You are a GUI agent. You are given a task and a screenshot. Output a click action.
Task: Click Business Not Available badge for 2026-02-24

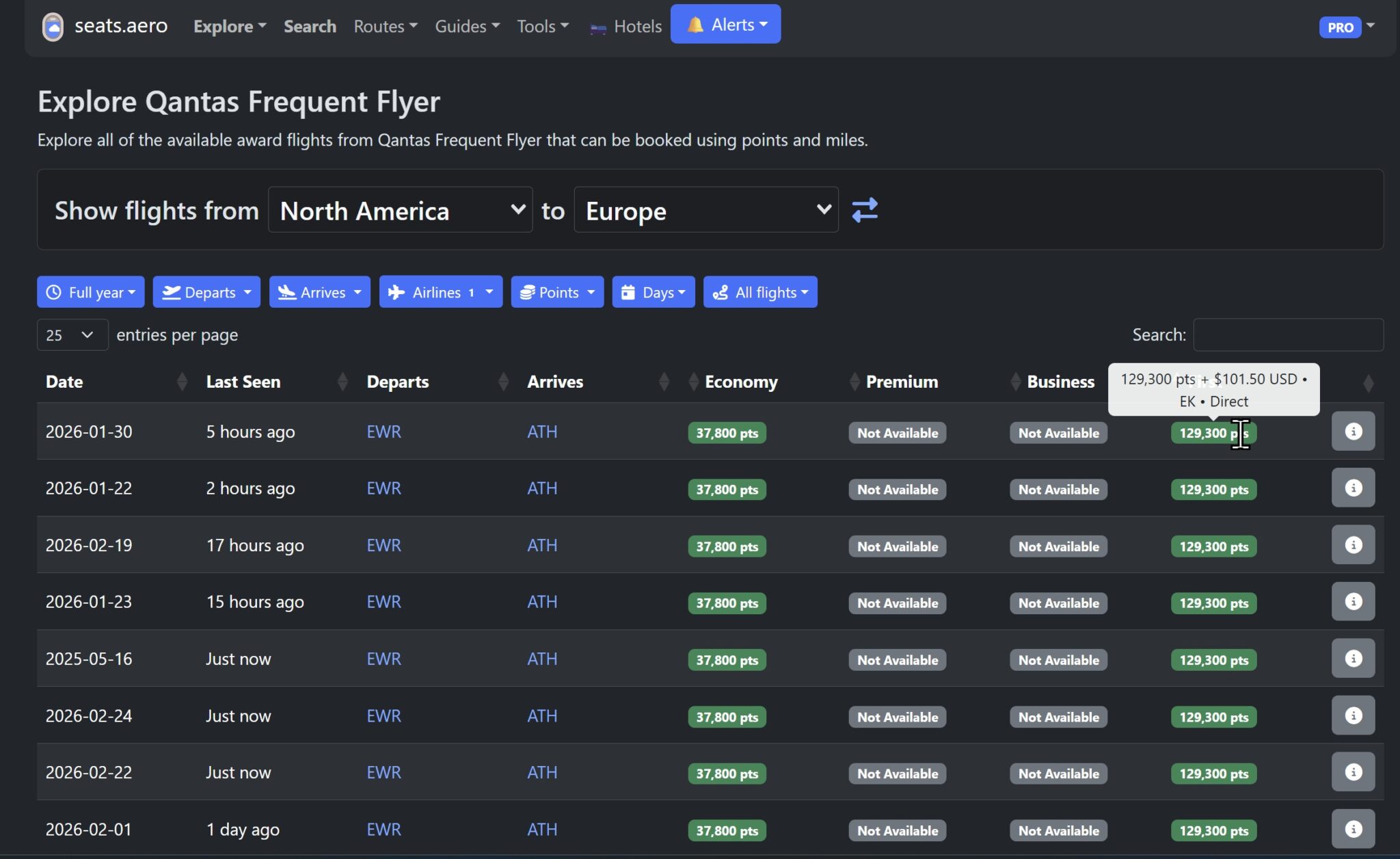[1058, 717]
